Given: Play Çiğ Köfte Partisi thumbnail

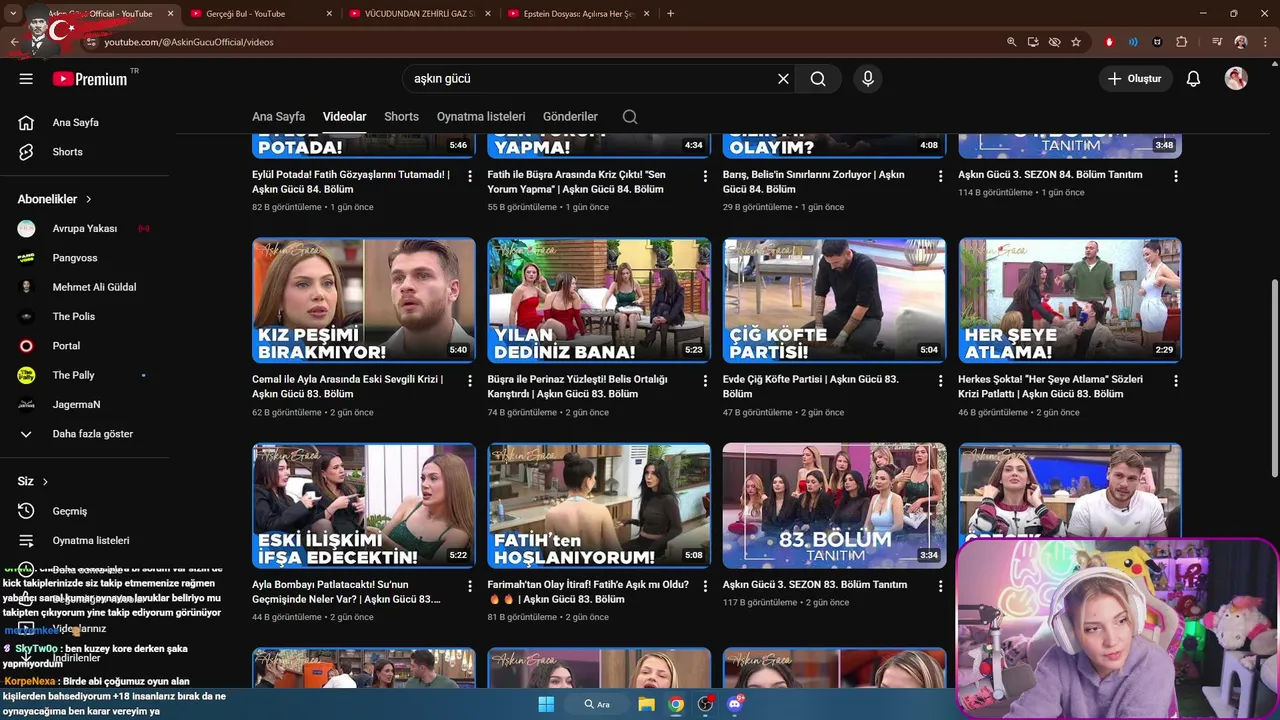Looking at the screenshot, I should (834, 300).
